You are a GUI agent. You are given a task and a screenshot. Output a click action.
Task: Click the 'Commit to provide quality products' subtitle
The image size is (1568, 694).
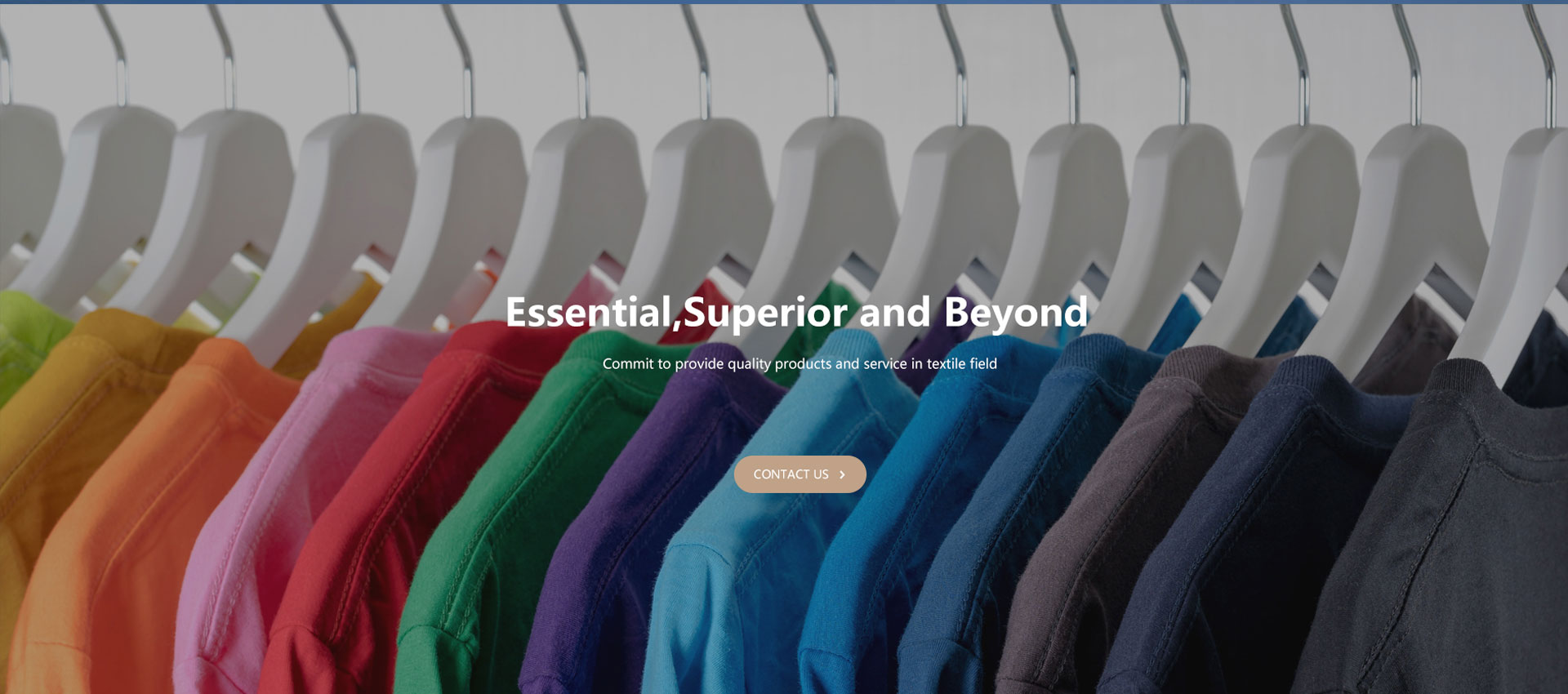[800, 363]
